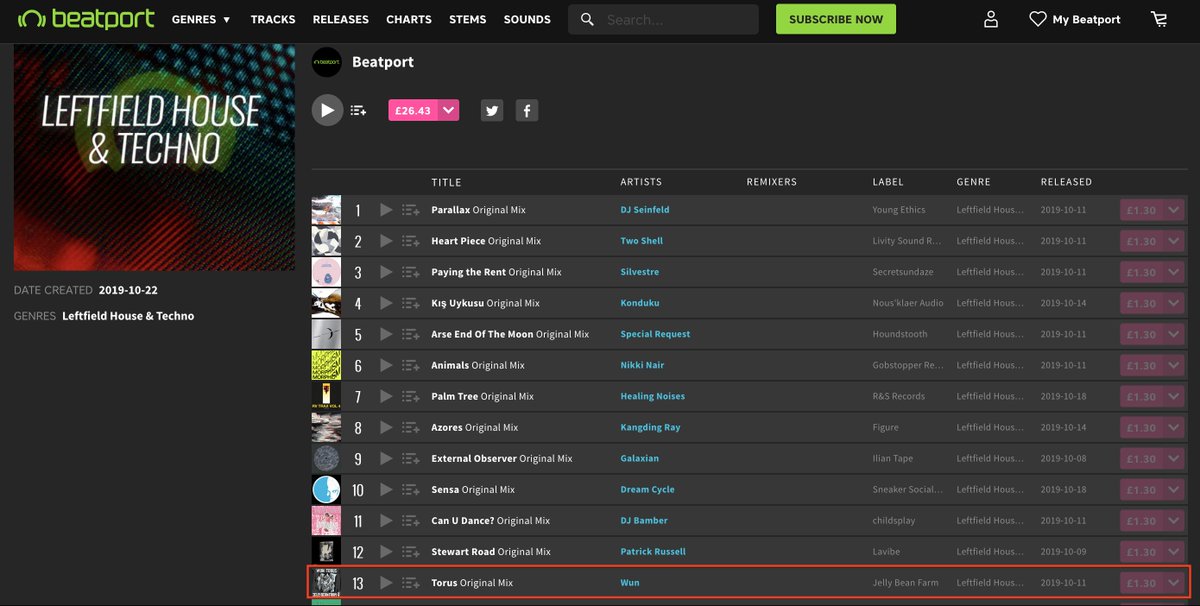Viewport: 1200px width, 606px height.
Task: Expand price options for Torus
Action: coord(1174,583)
